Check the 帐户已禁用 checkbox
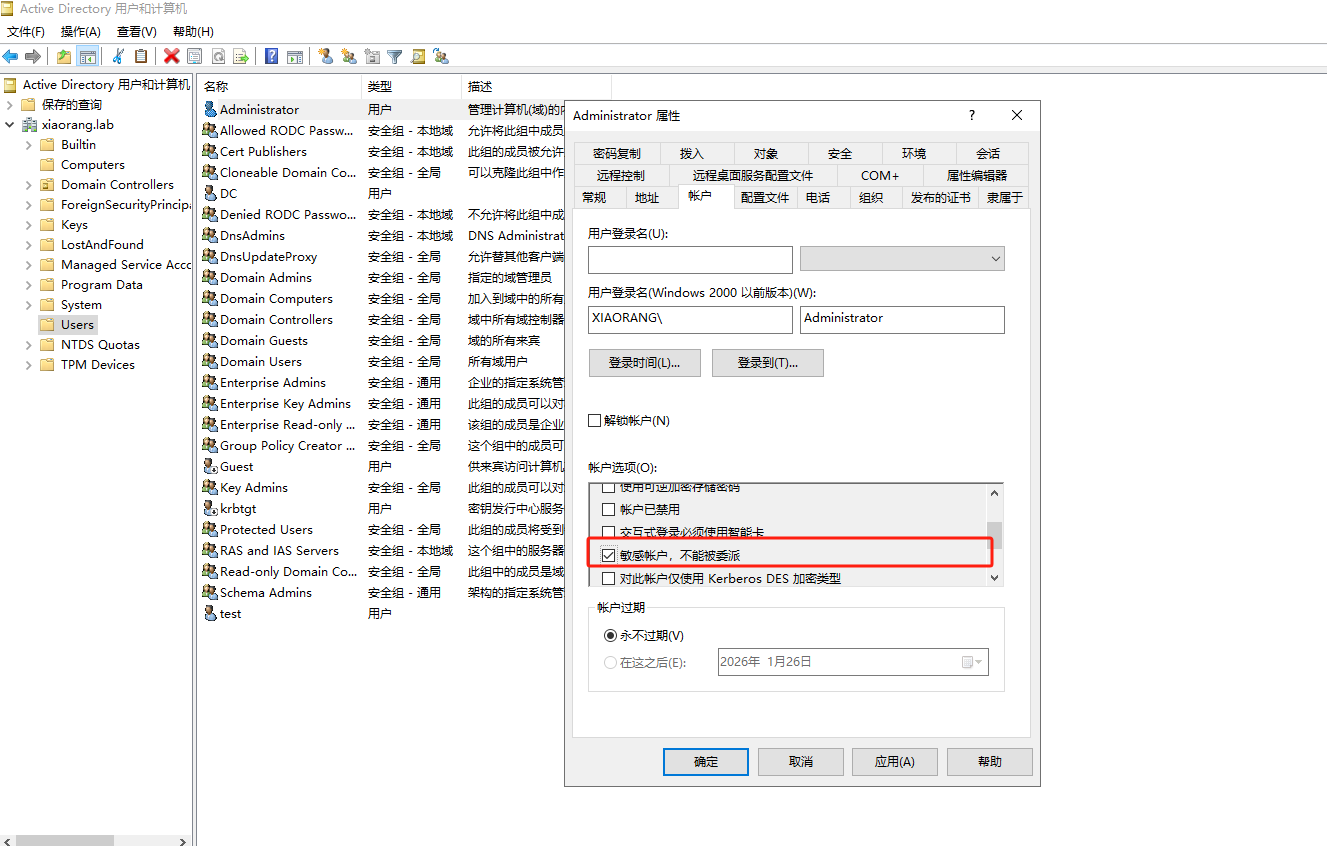This screenshot has width=1327, height=846. 609,509
